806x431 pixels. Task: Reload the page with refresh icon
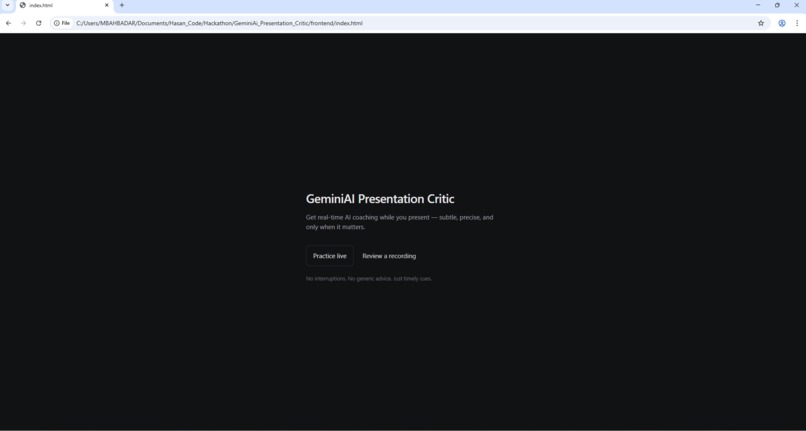tap(39, 23)
